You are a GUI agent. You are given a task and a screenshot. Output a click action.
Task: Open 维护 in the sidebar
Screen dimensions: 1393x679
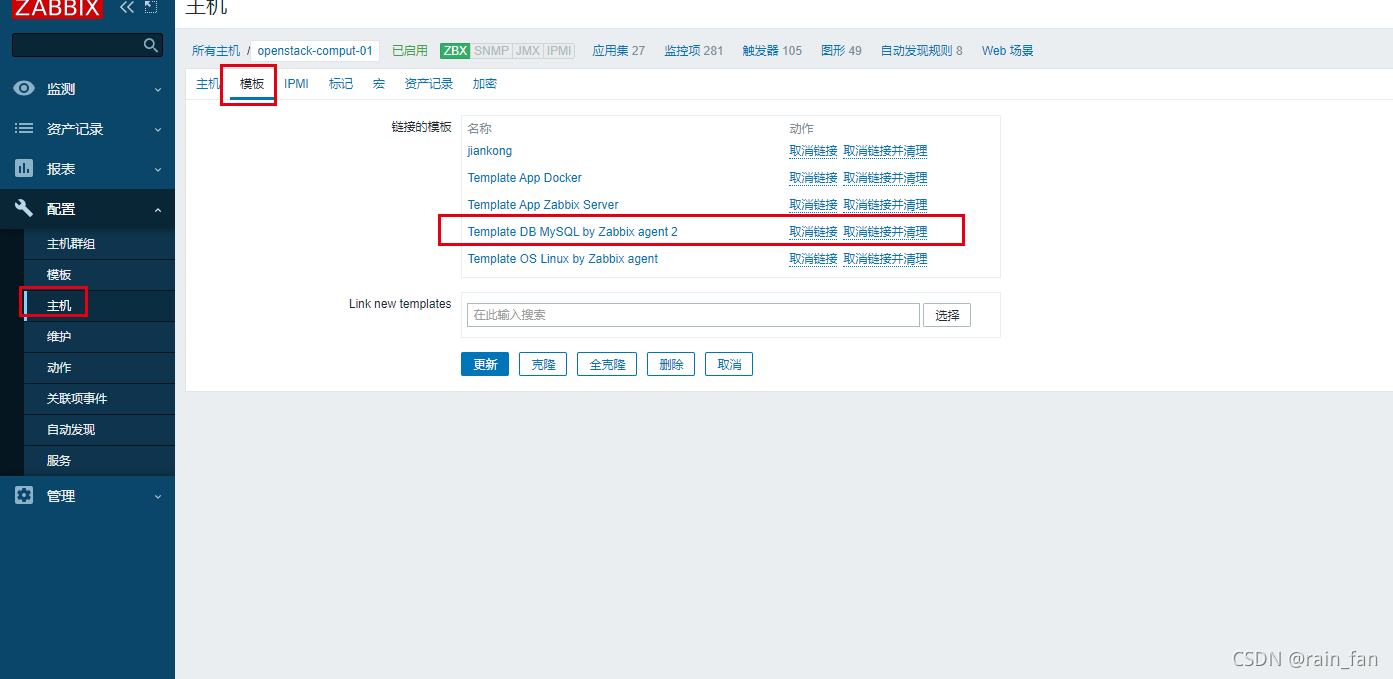coord(59,337)
